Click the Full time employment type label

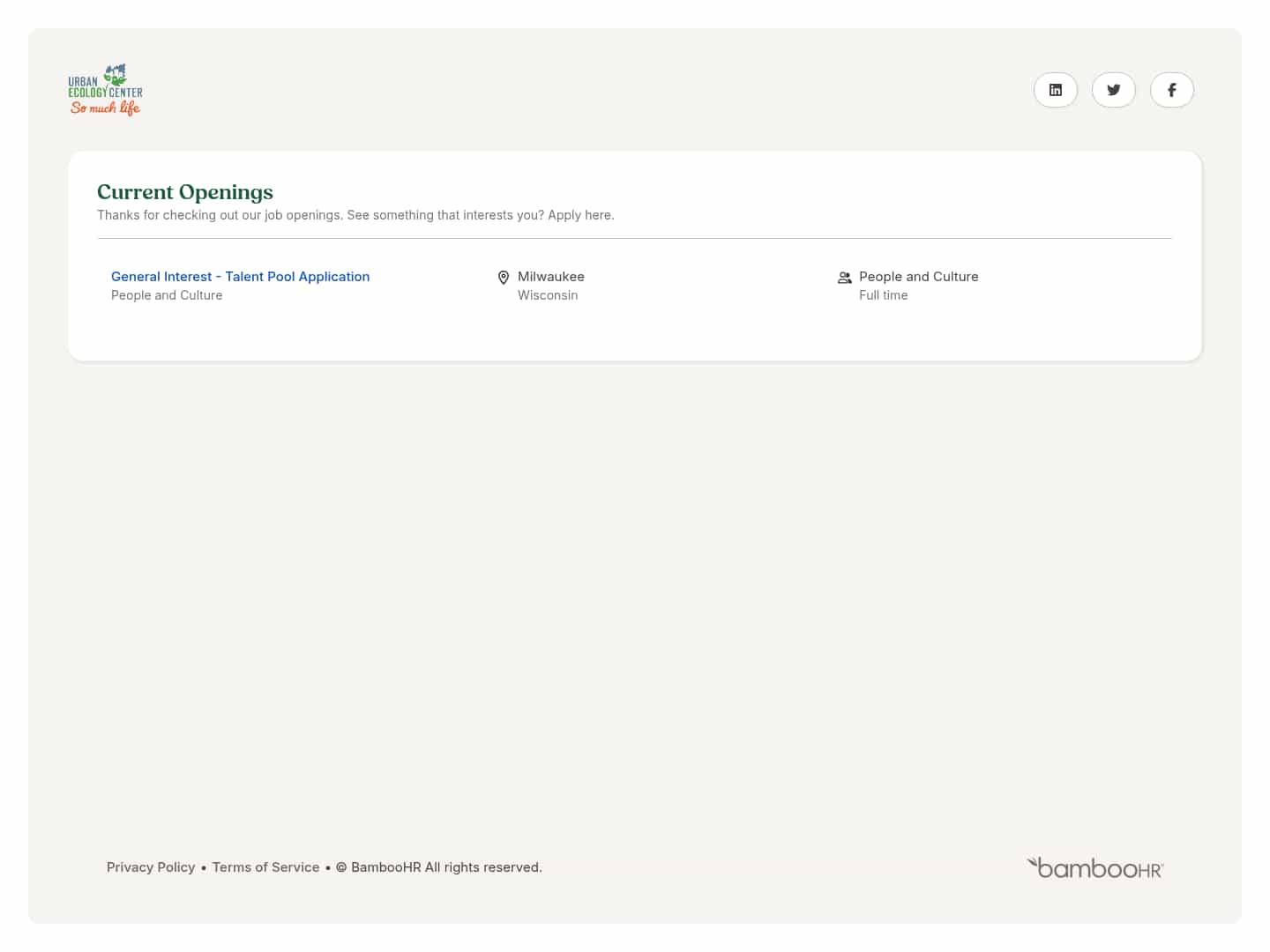coord(883,295)
